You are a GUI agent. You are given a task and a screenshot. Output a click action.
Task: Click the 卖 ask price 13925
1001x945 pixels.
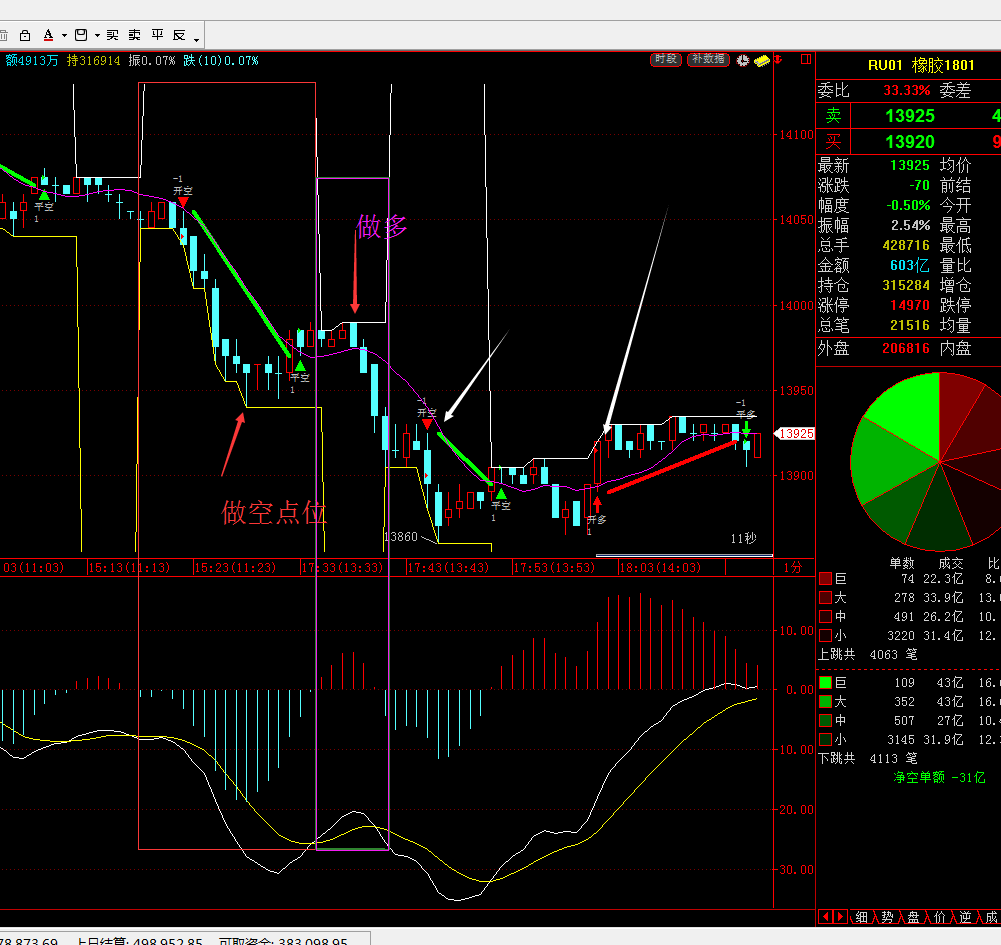click(910, 116)
